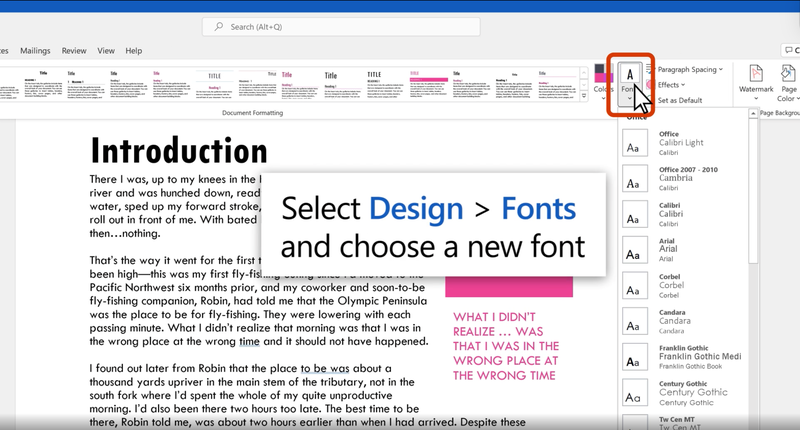Click the Watermark button
The width and height of the screenshot is (800, 430).
[756, 83]
